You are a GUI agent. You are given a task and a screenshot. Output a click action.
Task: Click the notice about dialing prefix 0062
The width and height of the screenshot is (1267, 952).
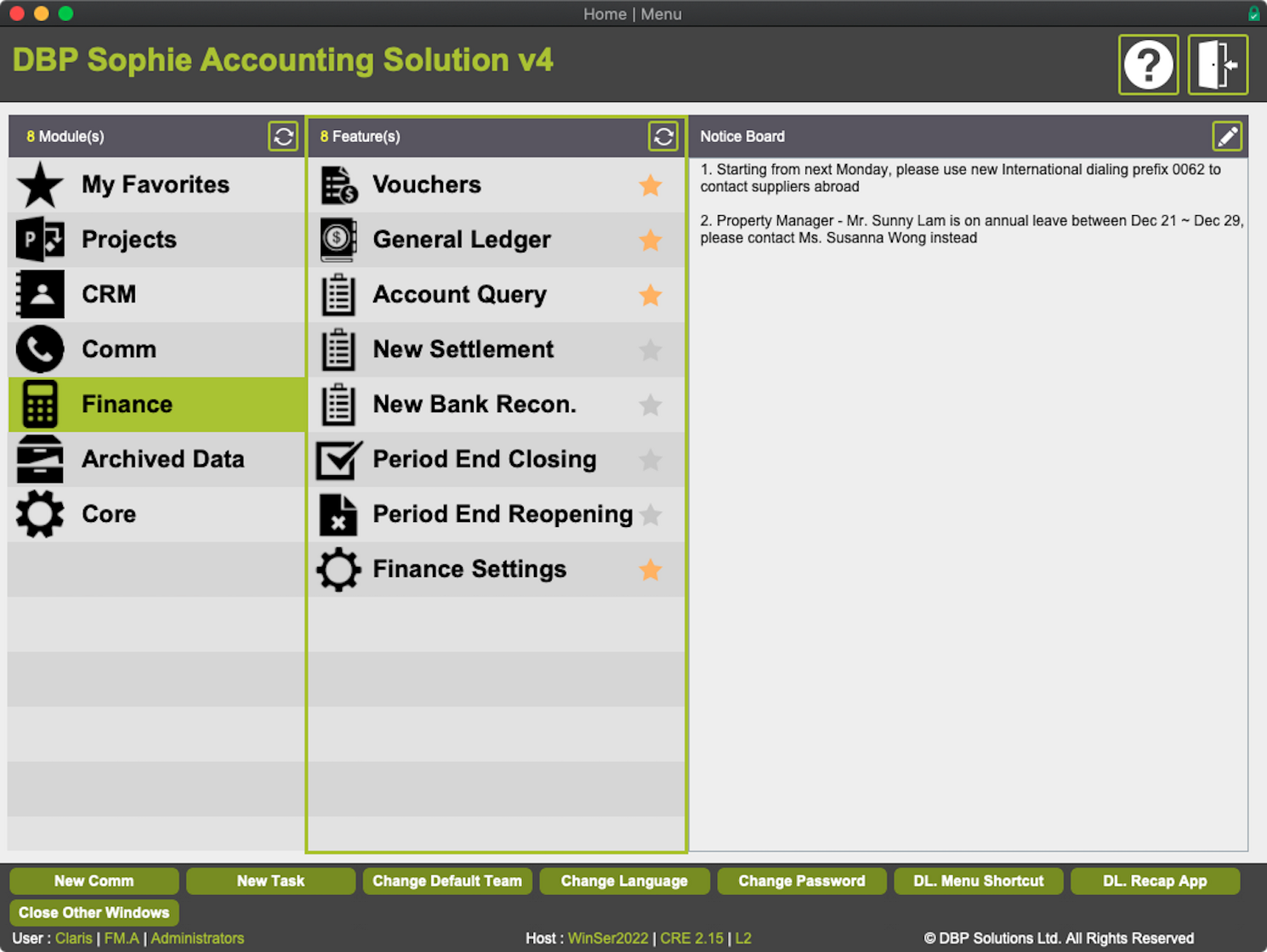961,178
